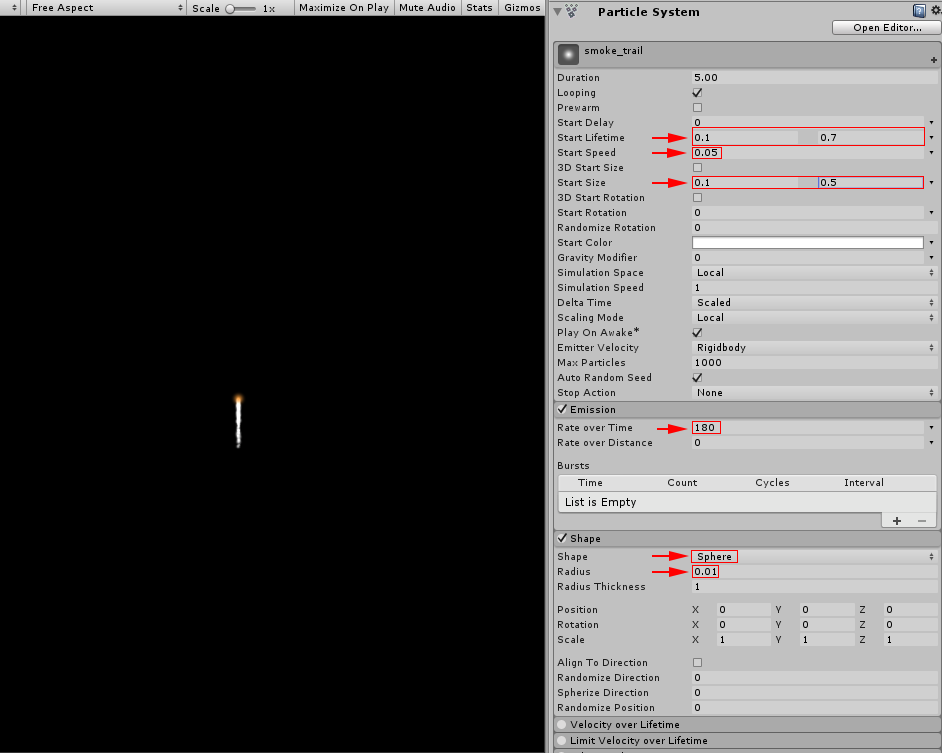Click shape Scale X field
Viewport: 942px width, 753px height.
[x=744, y=639]
